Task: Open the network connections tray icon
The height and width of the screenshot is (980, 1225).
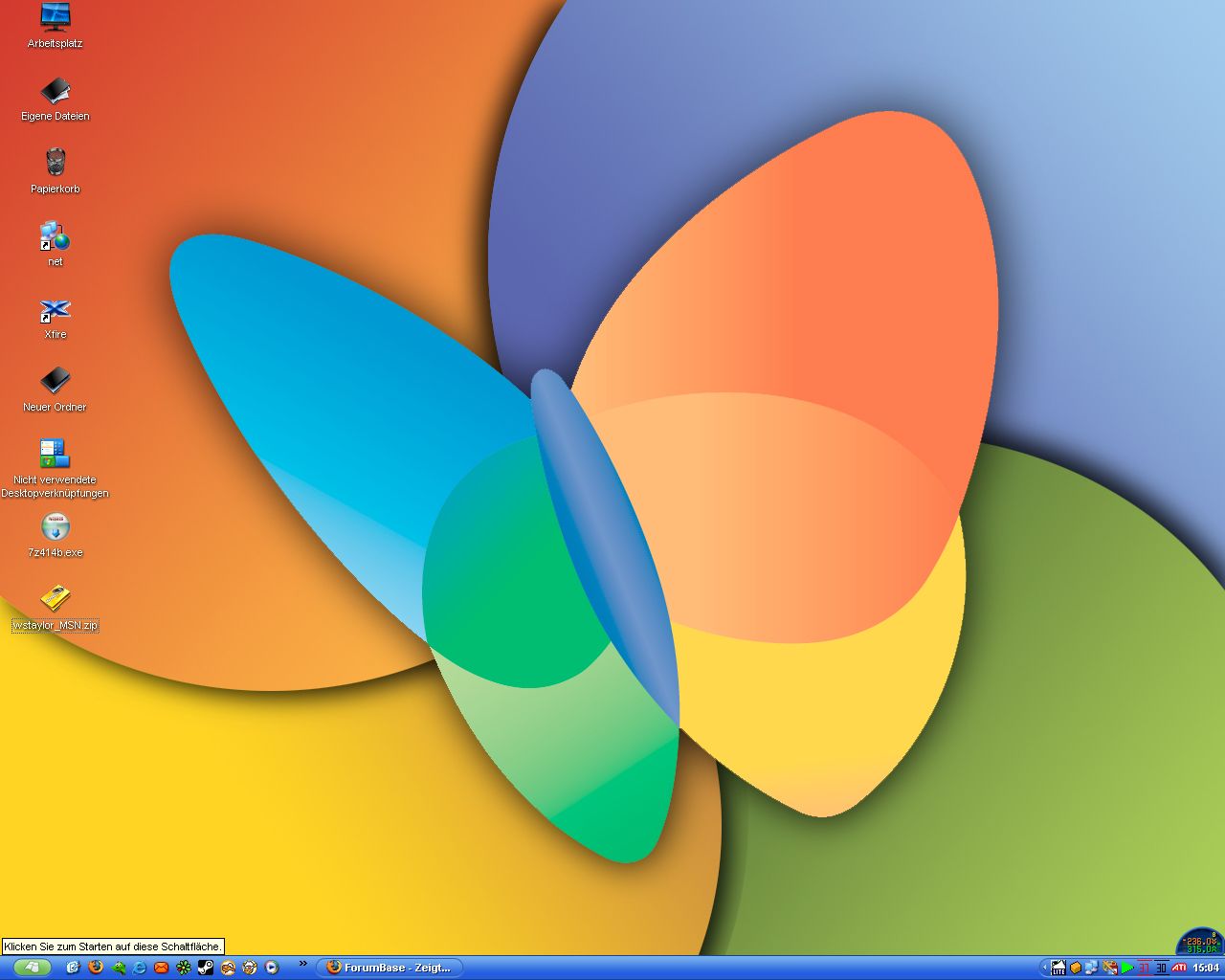Action: pyautogui.click(x=1092, y=968)
